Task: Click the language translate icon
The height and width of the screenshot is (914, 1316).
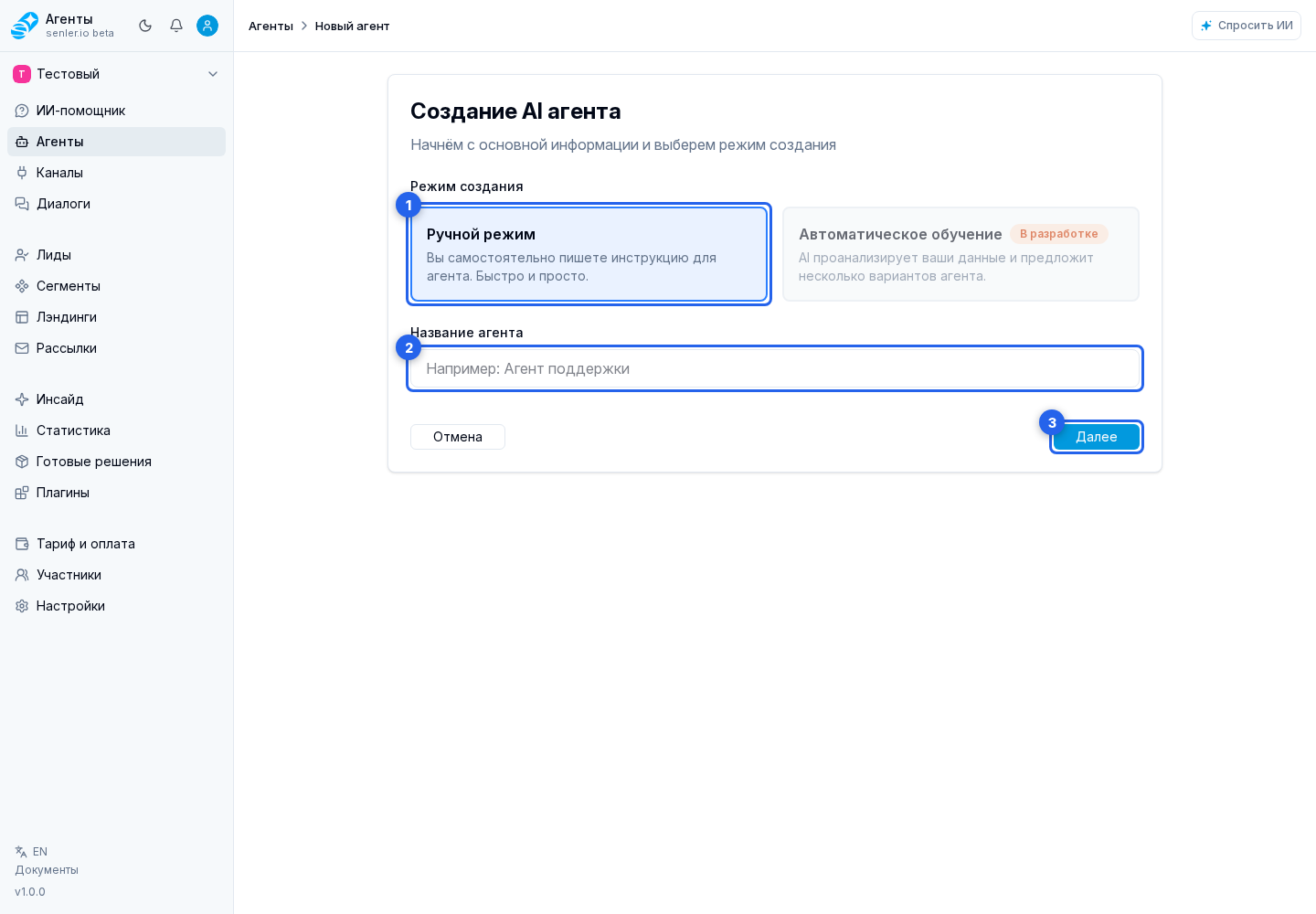Action: (x=21, y=852)
